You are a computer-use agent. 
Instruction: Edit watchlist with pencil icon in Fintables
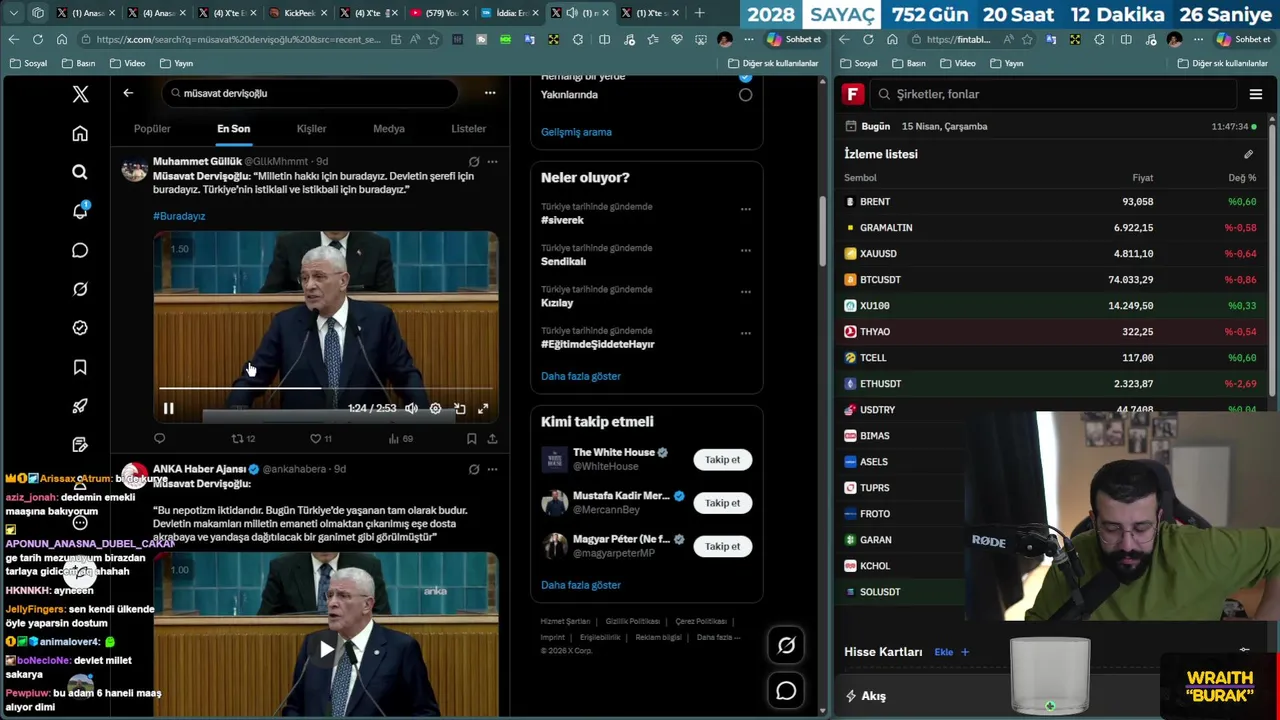click(1248, 154)
